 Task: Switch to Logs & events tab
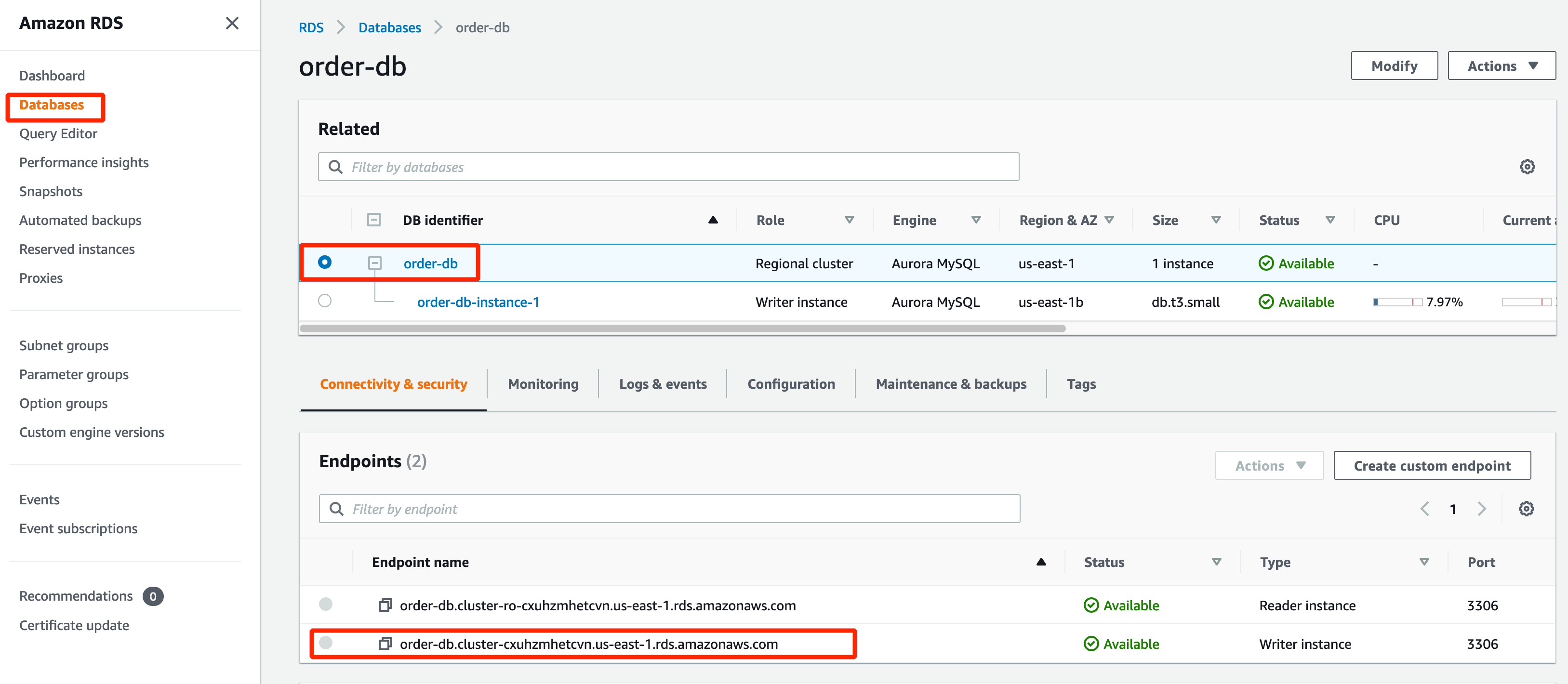point(662,384)
